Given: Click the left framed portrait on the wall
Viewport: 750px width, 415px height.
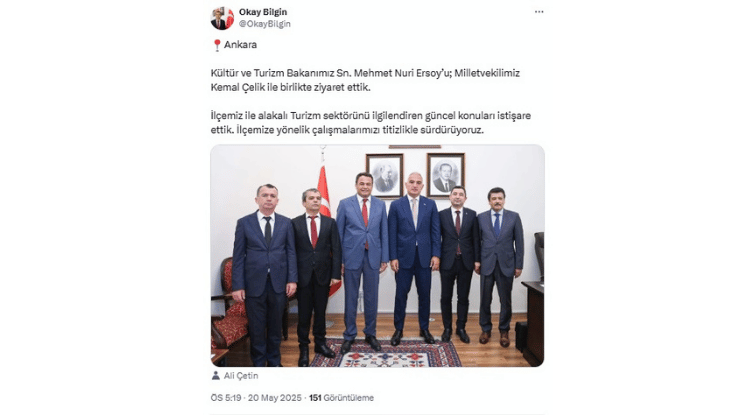Looking at the screenshot, I should 385,176.
